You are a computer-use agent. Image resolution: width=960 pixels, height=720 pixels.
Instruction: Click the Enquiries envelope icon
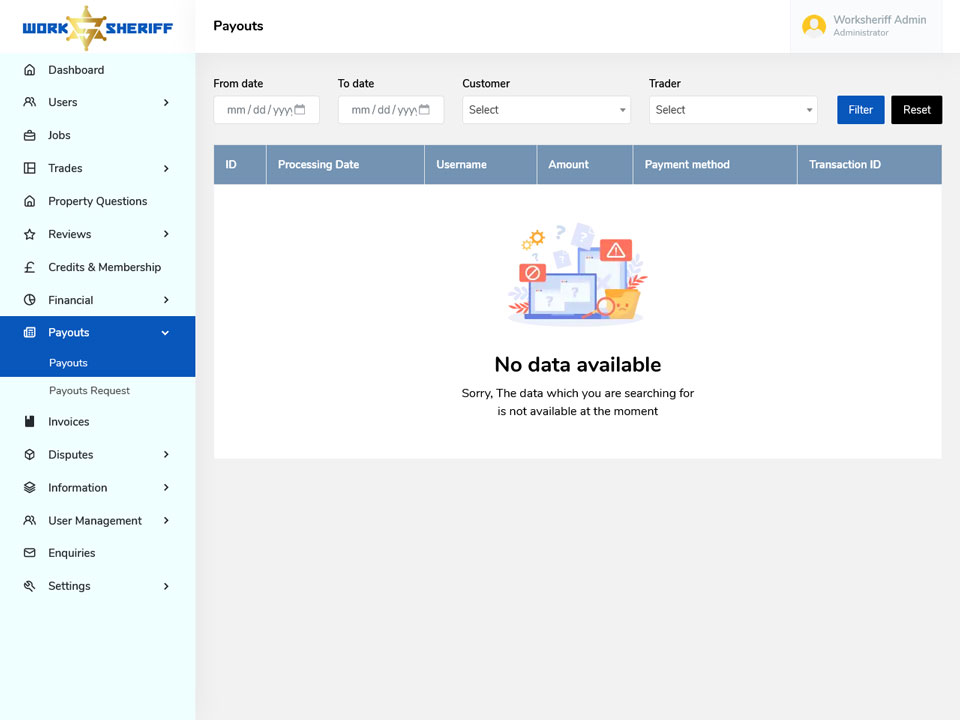(29, 553)
